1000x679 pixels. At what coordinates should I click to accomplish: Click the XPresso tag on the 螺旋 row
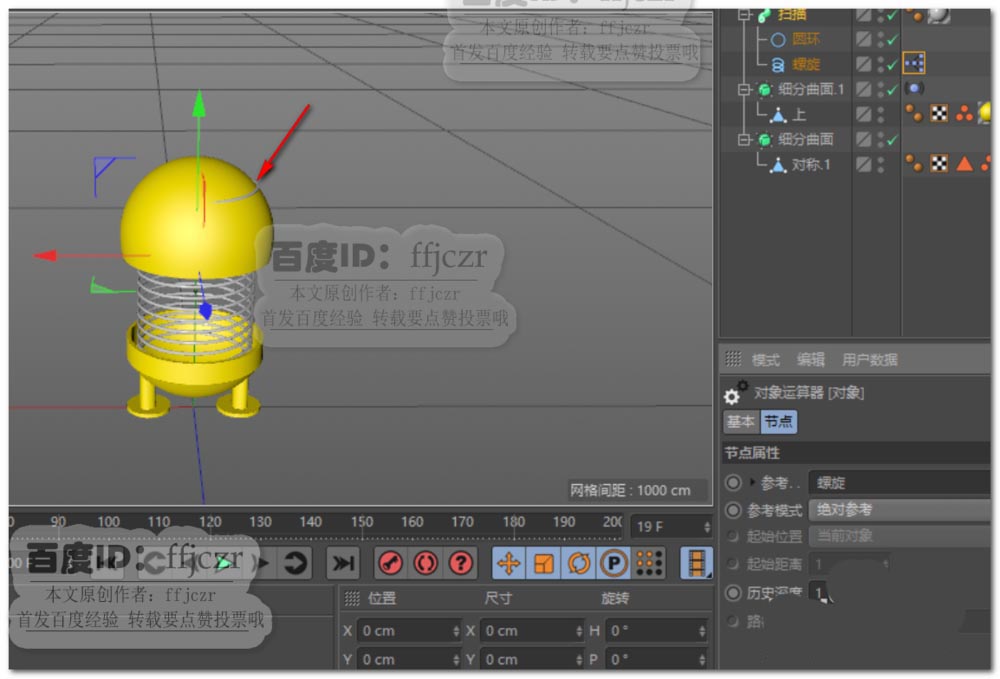(913, 63)
